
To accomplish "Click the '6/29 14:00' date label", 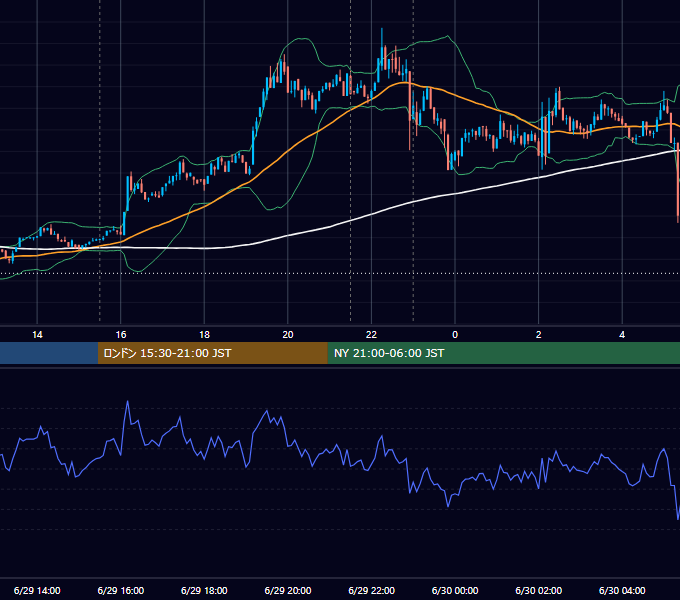I will tap(37, 590).
